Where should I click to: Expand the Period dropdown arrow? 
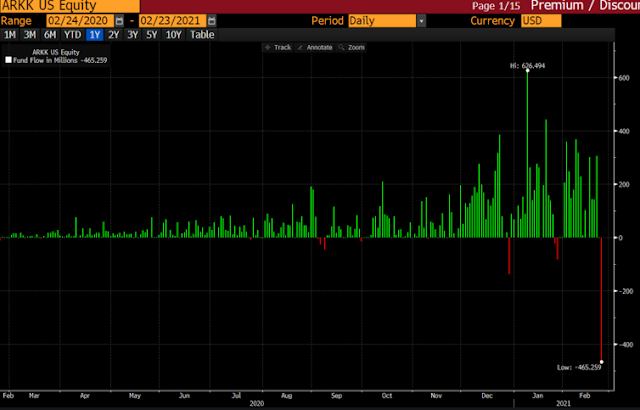pos(421,21)
